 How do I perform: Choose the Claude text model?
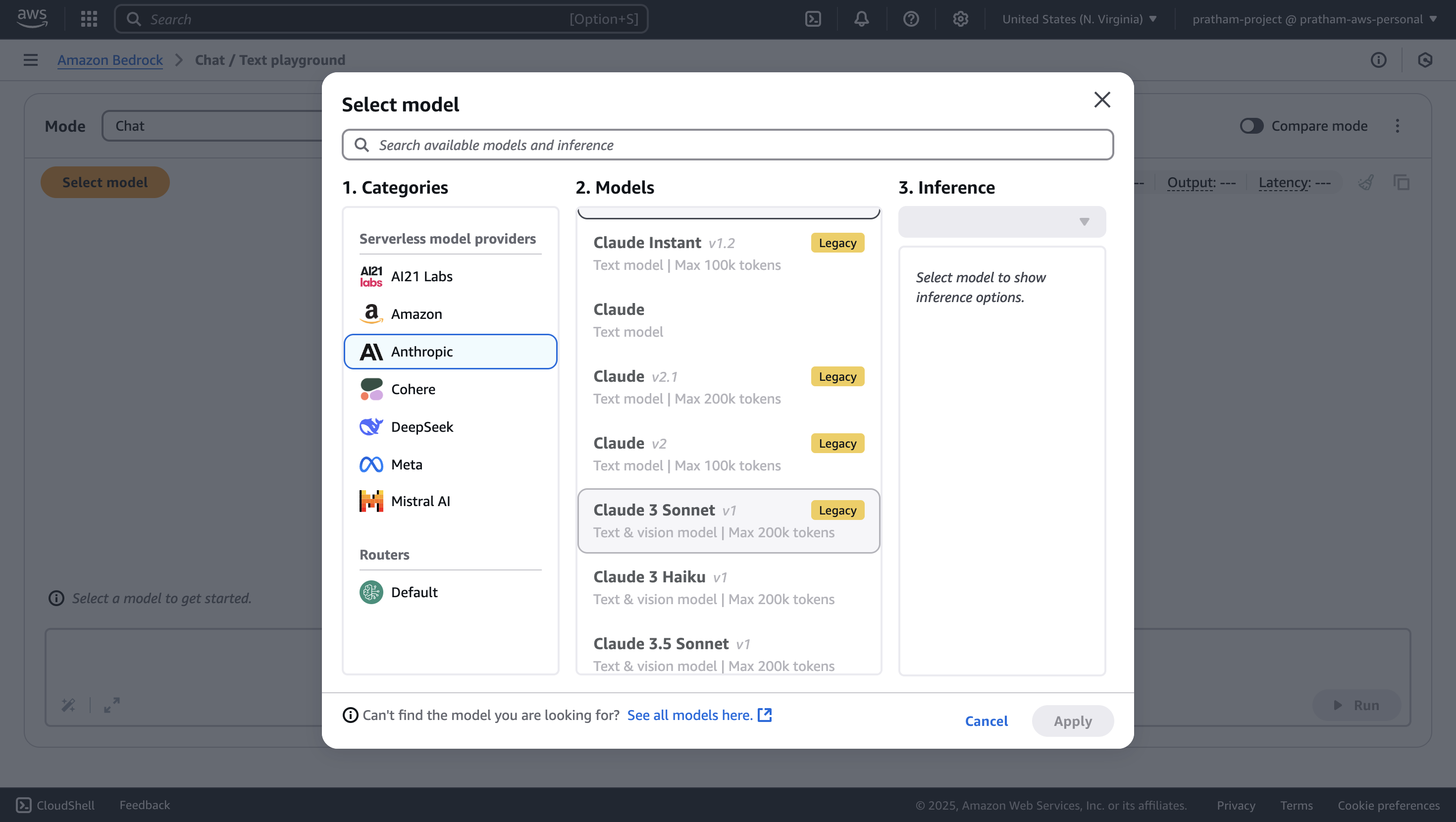point(728,320)
